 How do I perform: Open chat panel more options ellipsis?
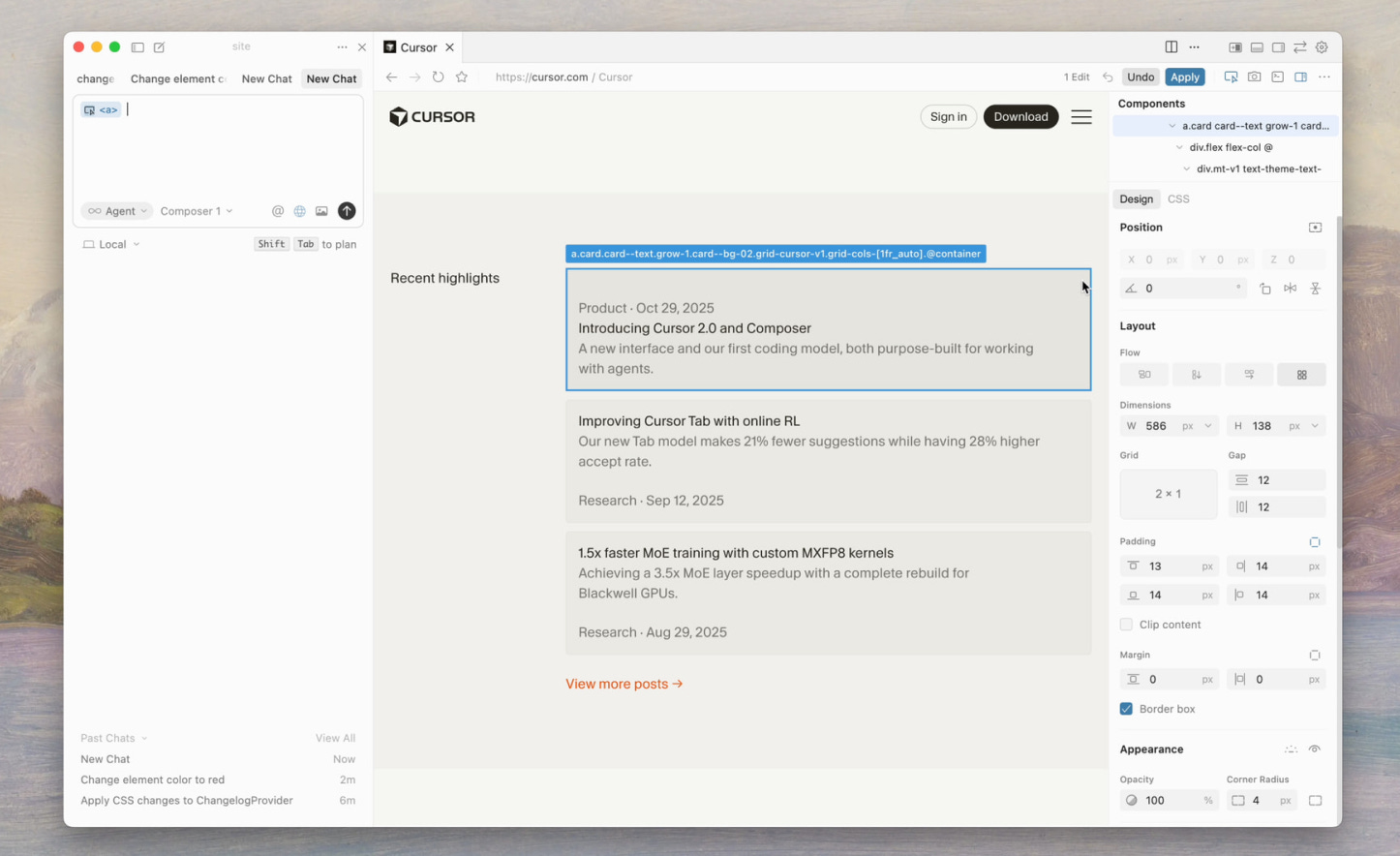coord(342,46)
